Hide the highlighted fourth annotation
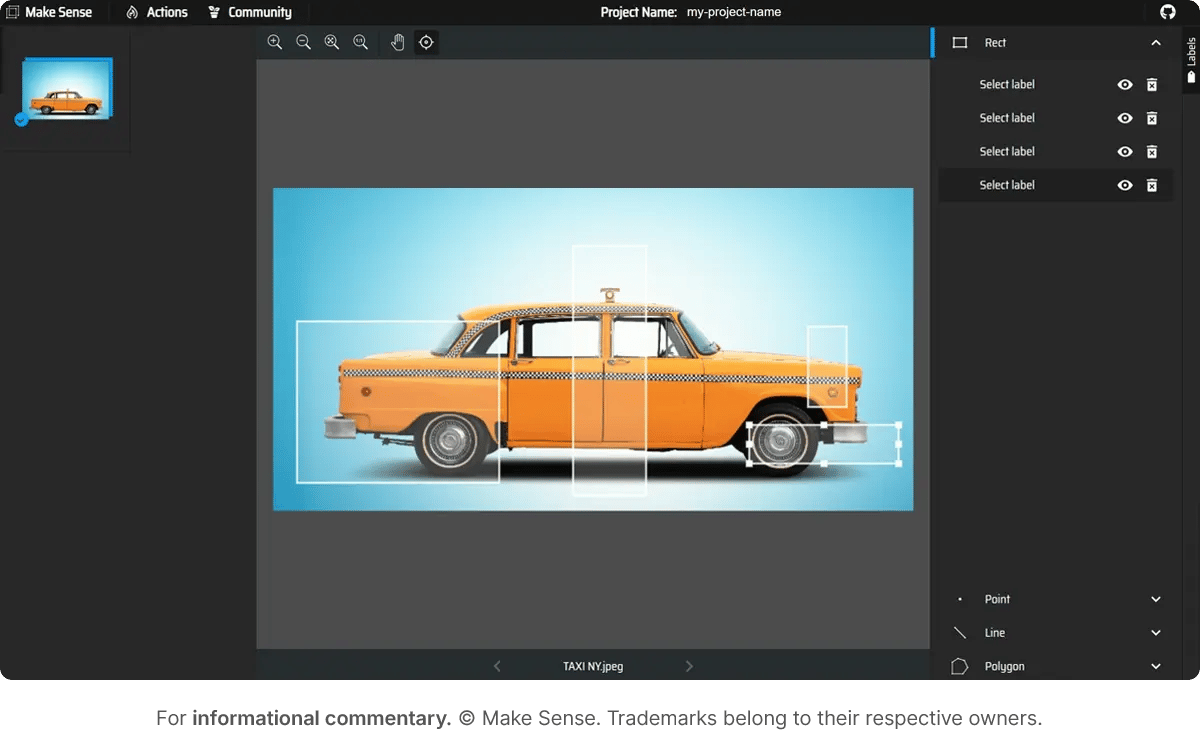This screenshot has height=730, width=1200. click(1125, 184)
